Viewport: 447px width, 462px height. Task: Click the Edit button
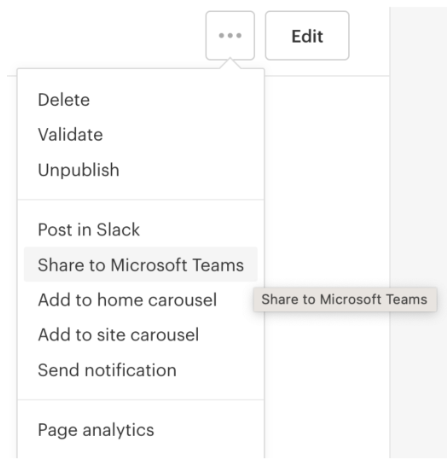pyautogui.click(x=307, y=36)
